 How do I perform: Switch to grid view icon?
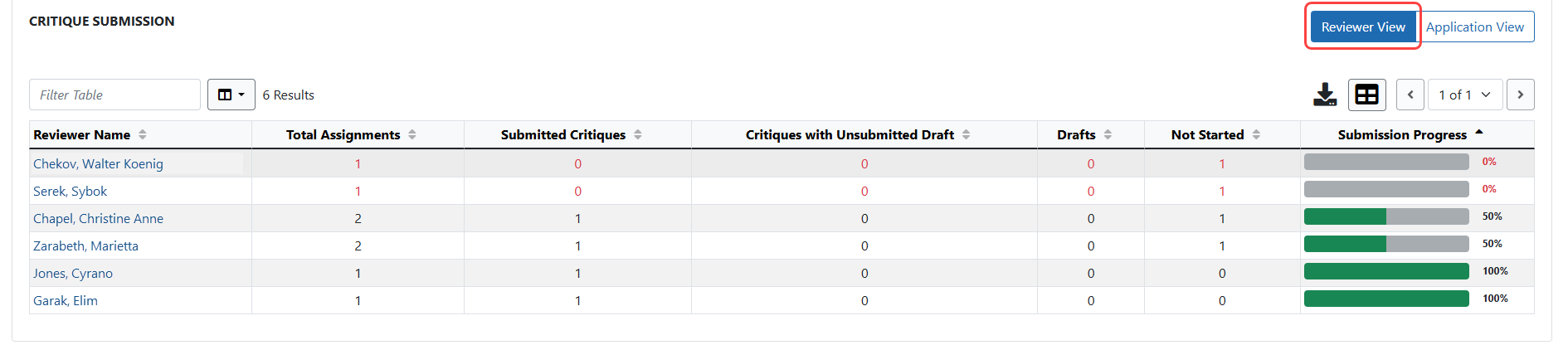tap(1366, 95)
